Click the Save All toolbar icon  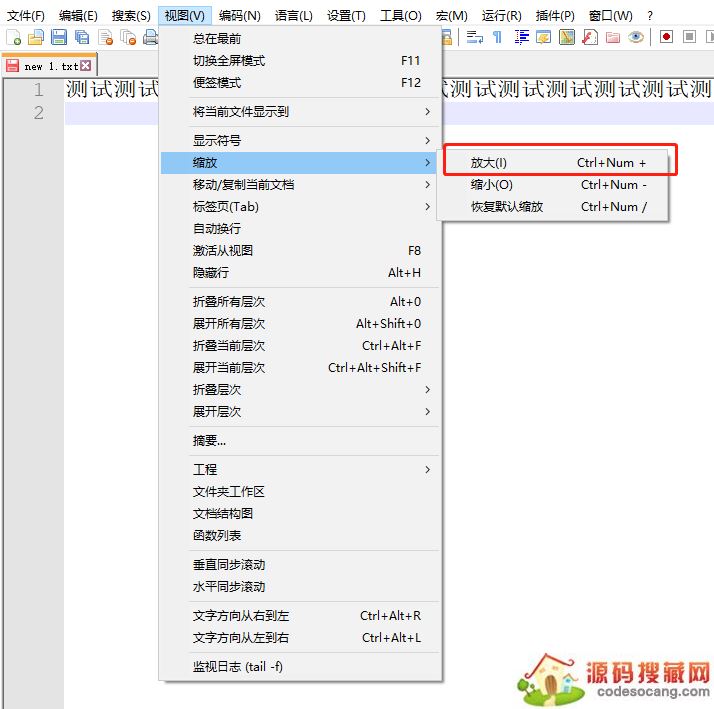[x=81, y=38]
